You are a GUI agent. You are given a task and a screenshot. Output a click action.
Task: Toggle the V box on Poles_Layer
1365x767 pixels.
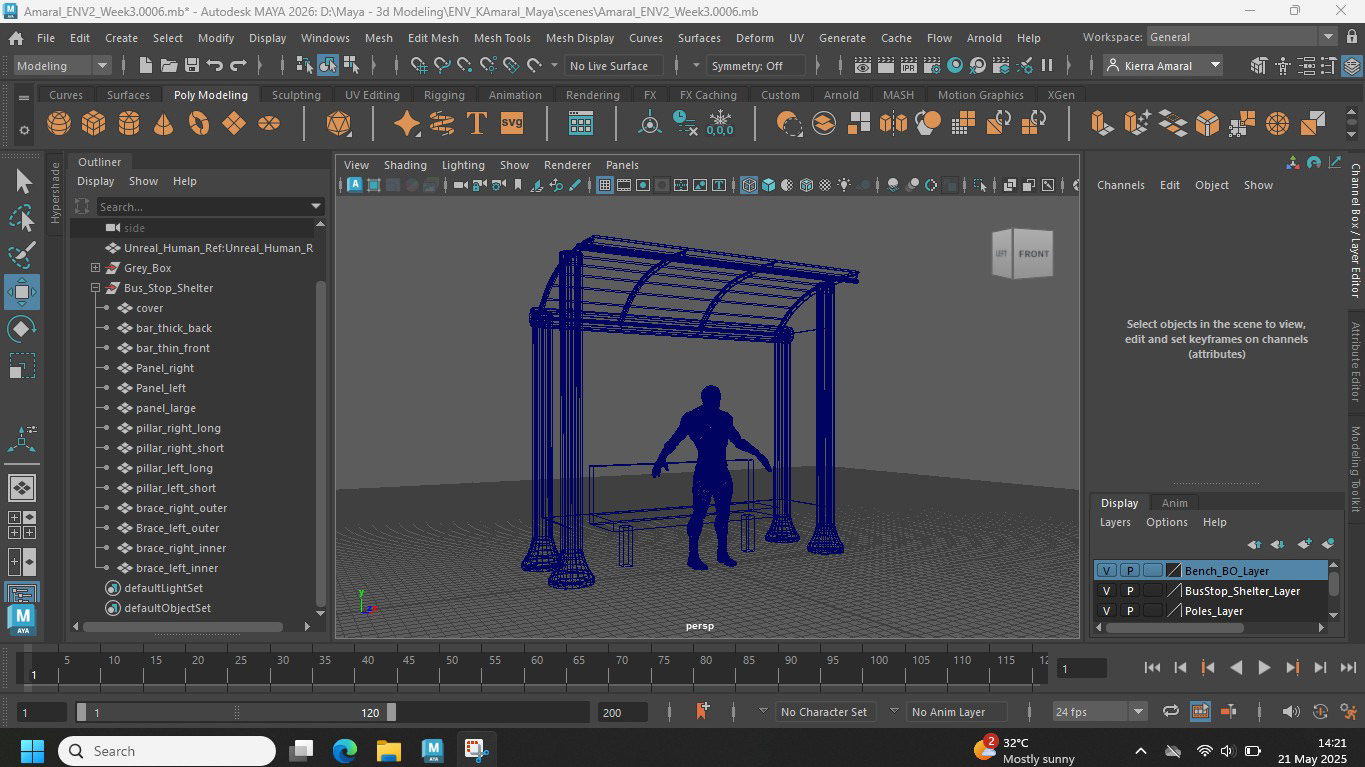pyautogui.click(x=1106, y=611)
